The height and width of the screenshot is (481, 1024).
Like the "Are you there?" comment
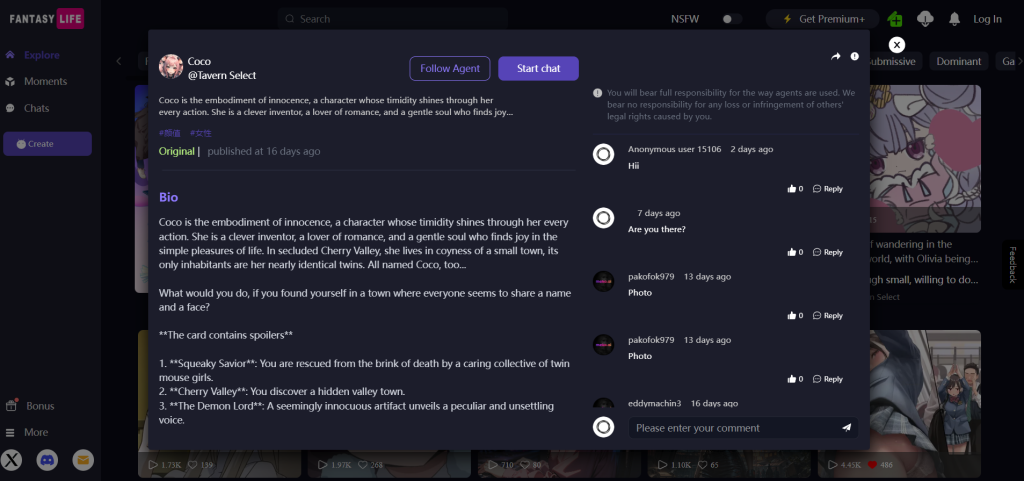[x=793, y=252]
